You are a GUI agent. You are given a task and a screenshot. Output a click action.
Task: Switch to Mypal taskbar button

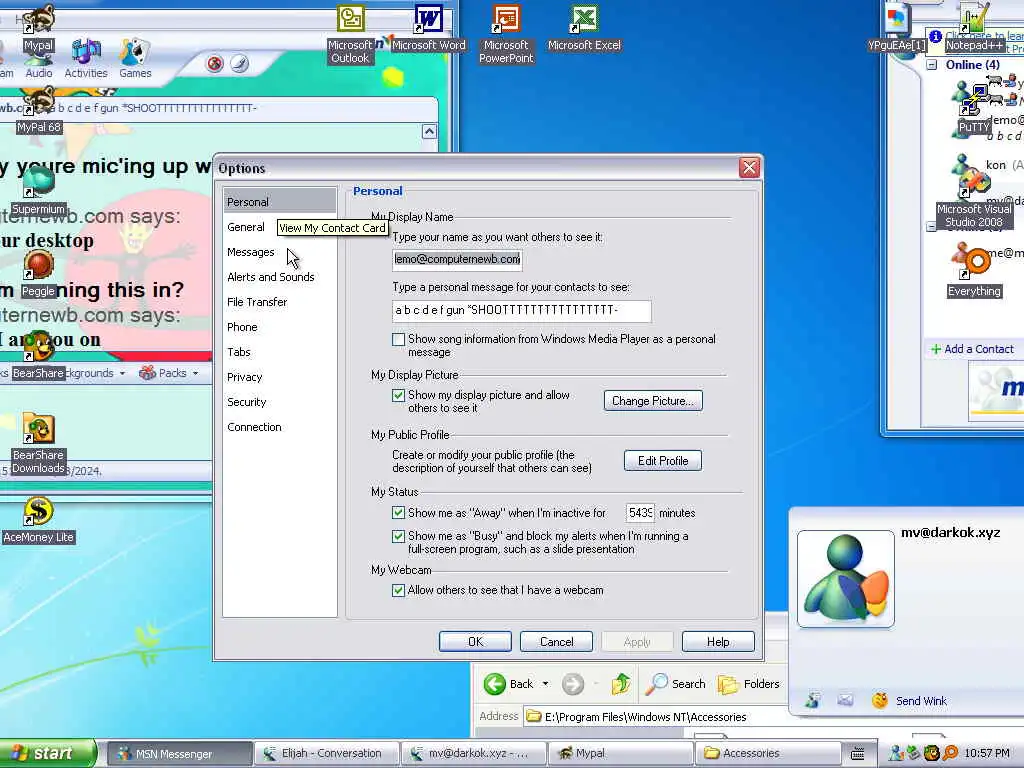click(x=620, y=753)
